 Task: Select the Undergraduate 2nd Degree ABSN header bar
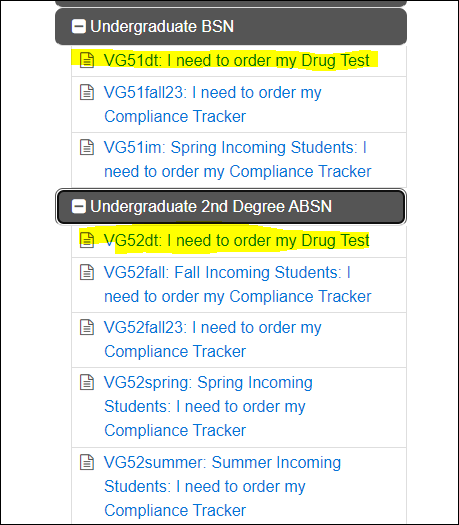coord(231,206)
